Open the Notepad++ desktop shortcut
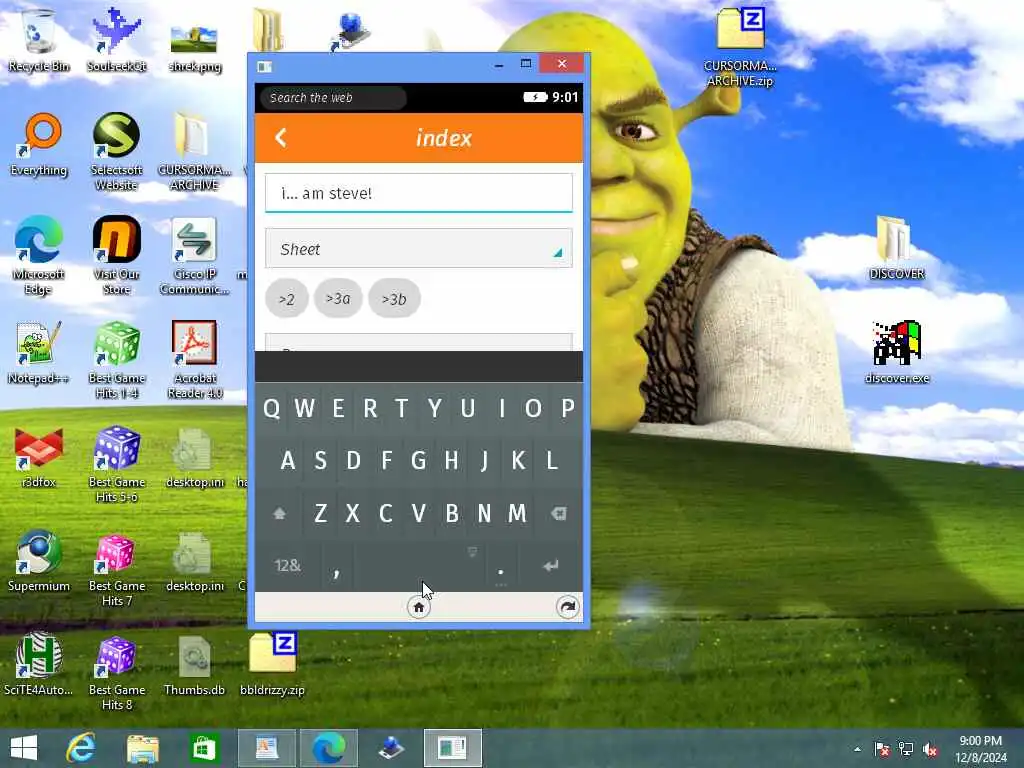Image resolution: width=1024 pixels, height=768 pixels. pyautogui.click(x=39, y=353)
